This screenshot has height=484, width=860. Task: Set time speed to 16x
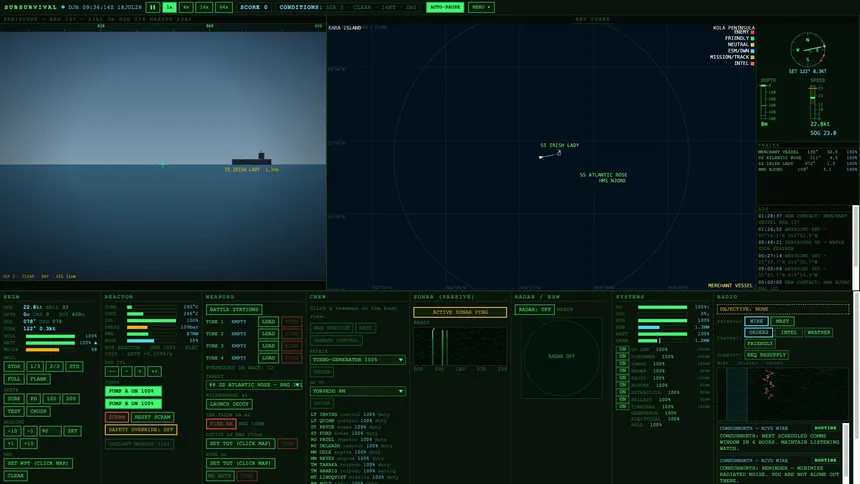point(204,7)
